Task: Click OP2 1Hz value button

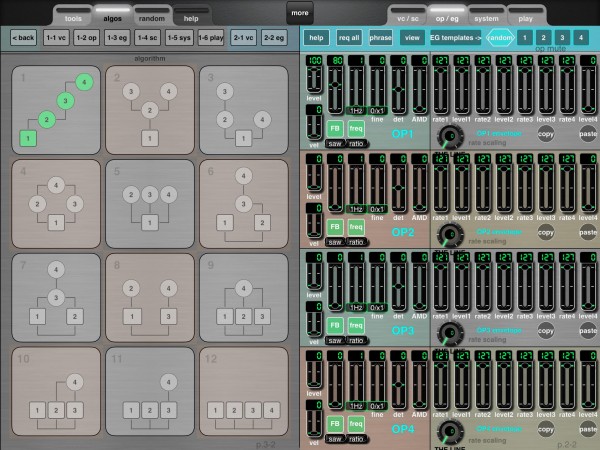Action: [356, 209]
